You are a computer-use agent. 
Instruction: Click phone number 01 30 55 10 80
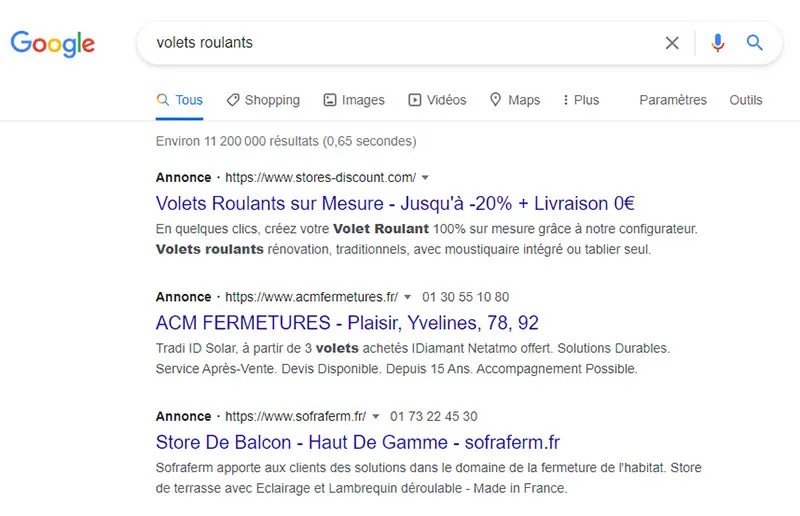[x=465, y=297]
